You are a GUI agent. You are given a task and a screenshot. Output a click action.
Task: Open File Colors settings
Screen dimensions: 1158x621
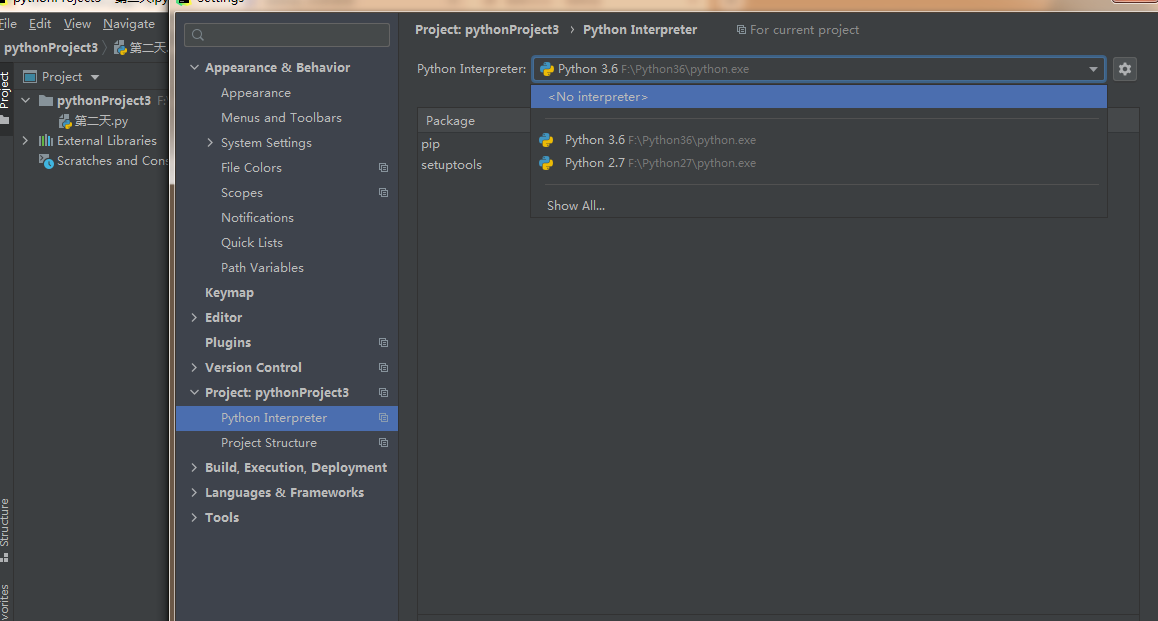point(251,168)
